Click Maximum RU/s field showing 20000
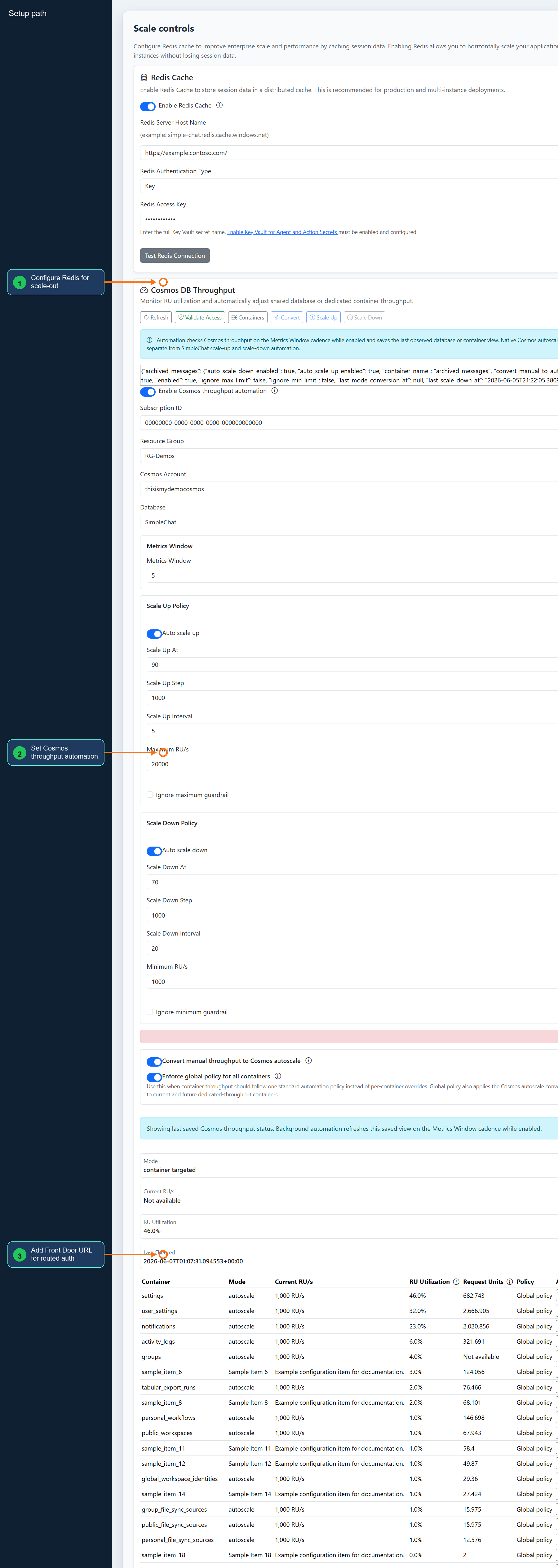This screenshot has height=1568, width=558. click(x=352, y=764)
